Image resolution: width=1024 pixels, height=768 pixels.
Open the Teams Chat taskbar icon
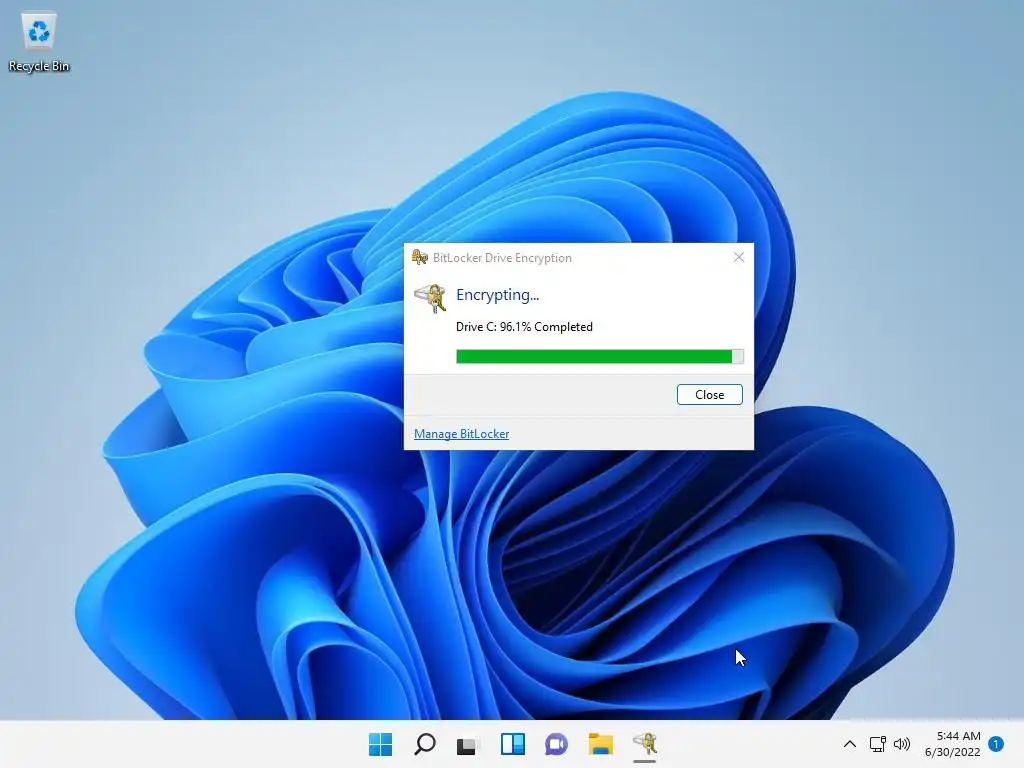coord(556,744)
